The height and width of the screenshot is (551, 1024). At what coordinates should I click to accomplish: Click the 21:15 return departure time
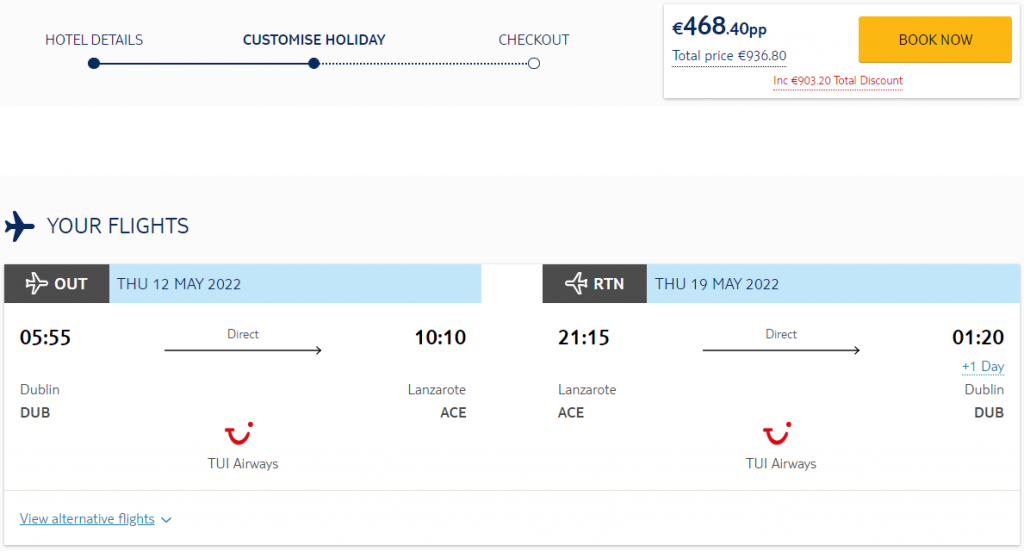point(583,338)
